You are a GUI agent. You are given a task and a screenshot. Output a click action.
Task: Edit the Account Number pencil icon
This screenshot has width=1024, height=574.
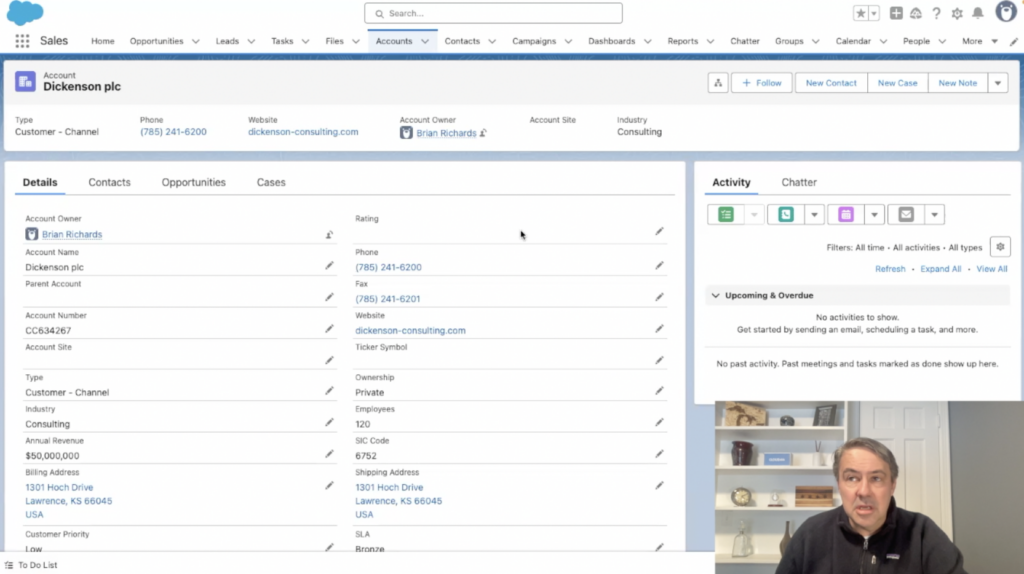[329, 328]
